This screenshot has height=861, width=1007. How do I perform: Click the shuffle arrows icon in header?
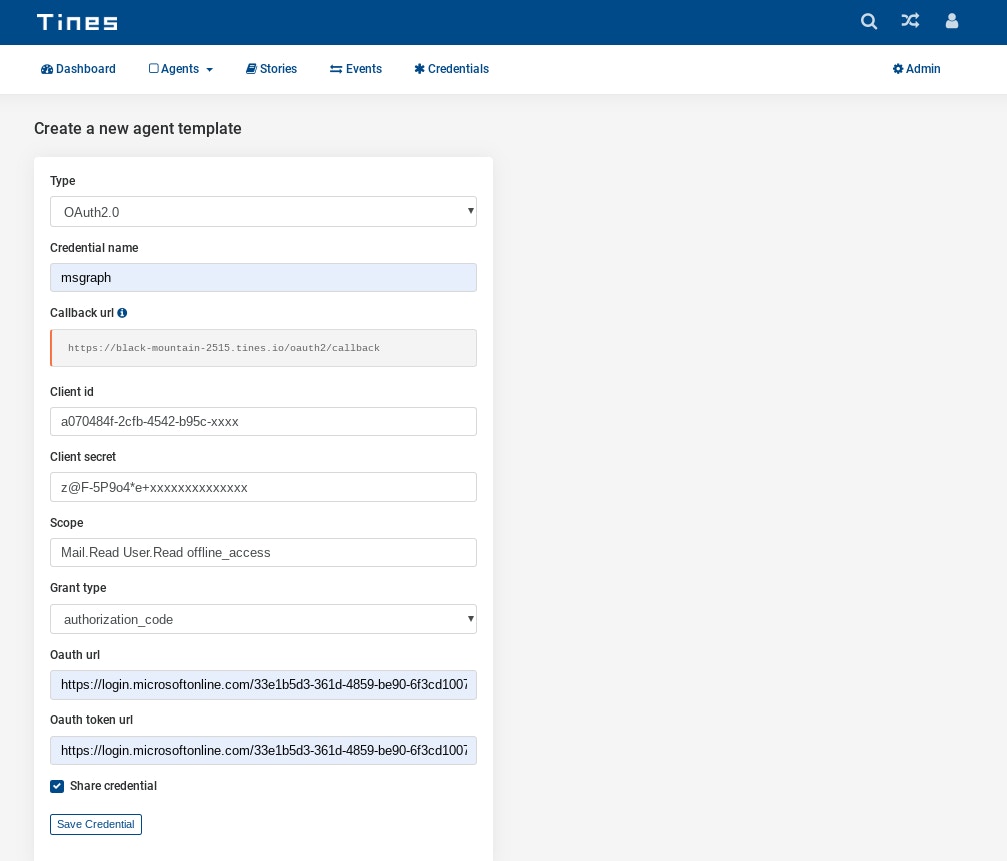click(x=910, y=21)
